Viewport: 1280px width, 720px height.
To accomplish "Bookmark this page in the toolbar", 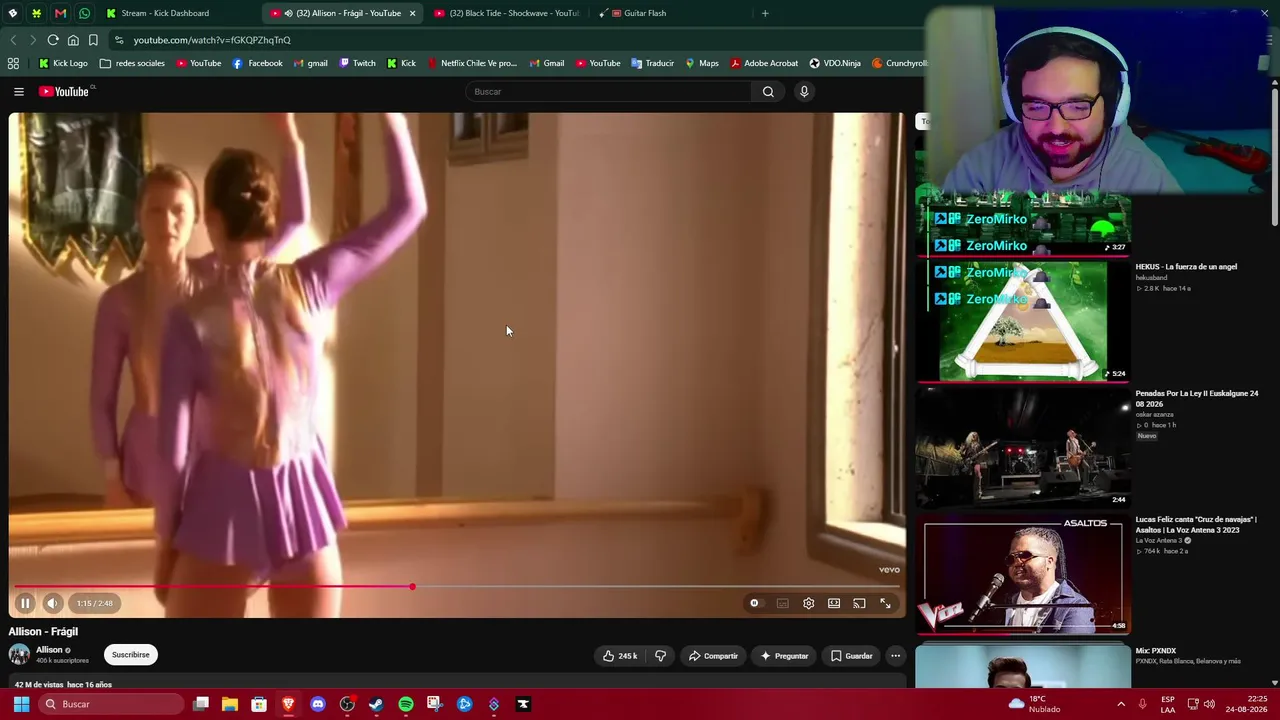I will 93,40.
